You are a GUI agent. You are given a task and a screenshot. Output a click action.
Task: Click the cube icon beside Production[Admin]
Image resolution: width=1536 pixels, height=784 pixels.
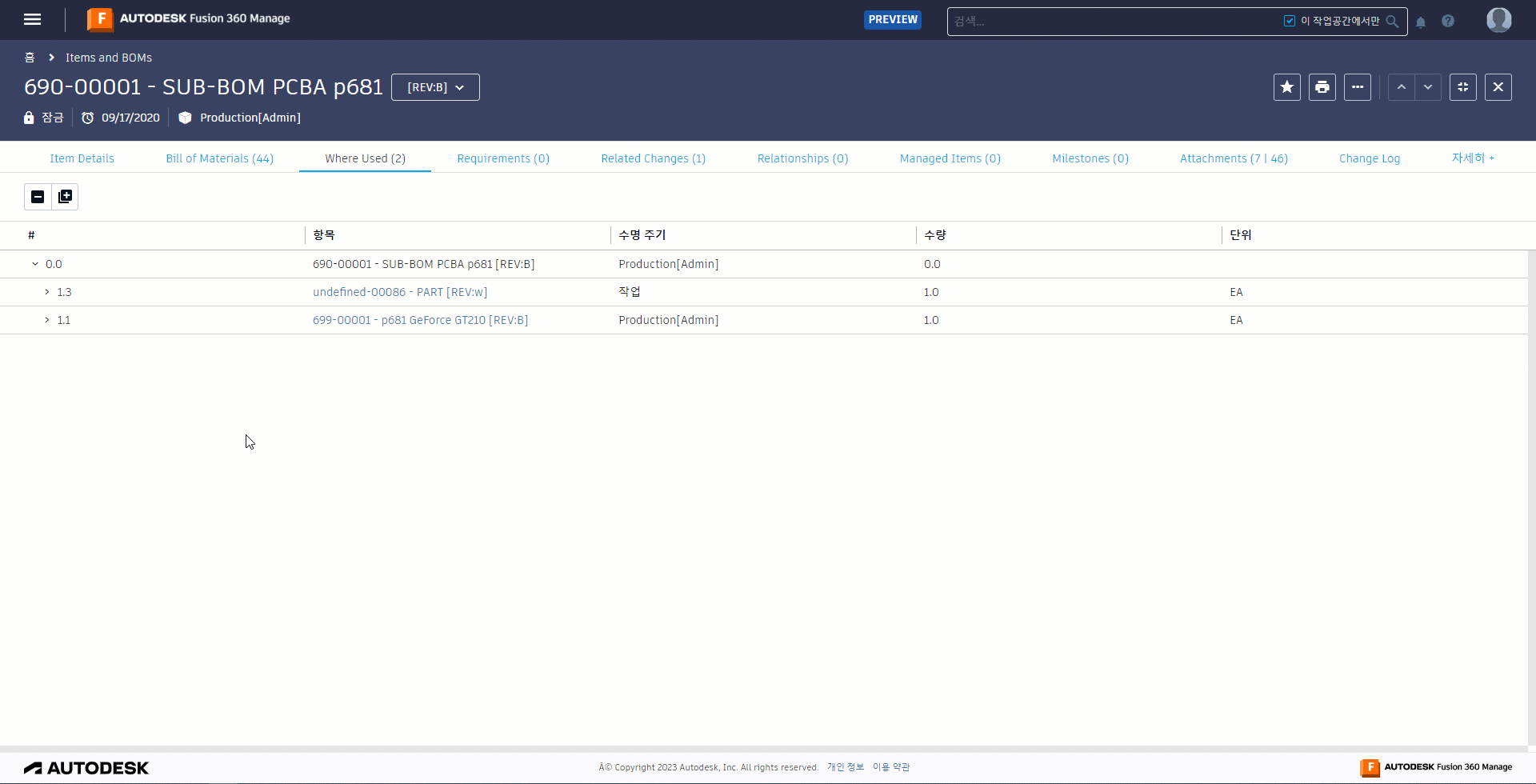tap(185, 118)
